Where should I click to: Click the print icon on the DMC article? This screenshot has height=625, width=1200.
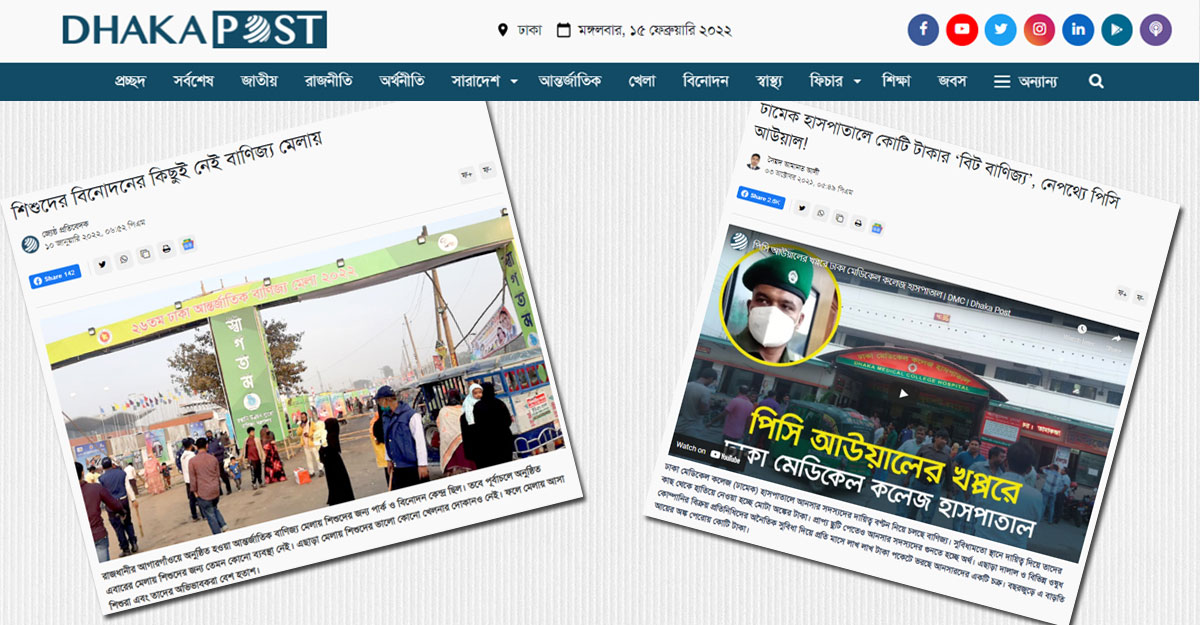(858, 224)
